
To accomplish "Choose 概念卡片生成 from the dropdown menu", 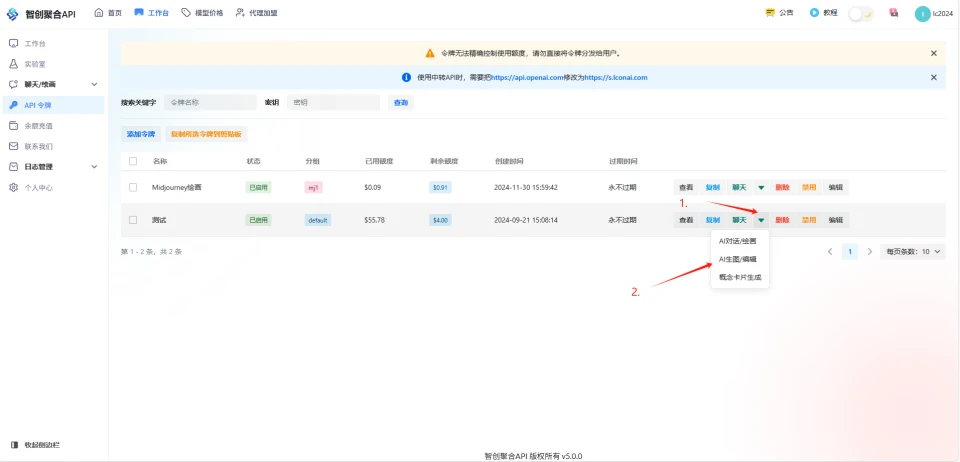I will (x=740, y=277).
